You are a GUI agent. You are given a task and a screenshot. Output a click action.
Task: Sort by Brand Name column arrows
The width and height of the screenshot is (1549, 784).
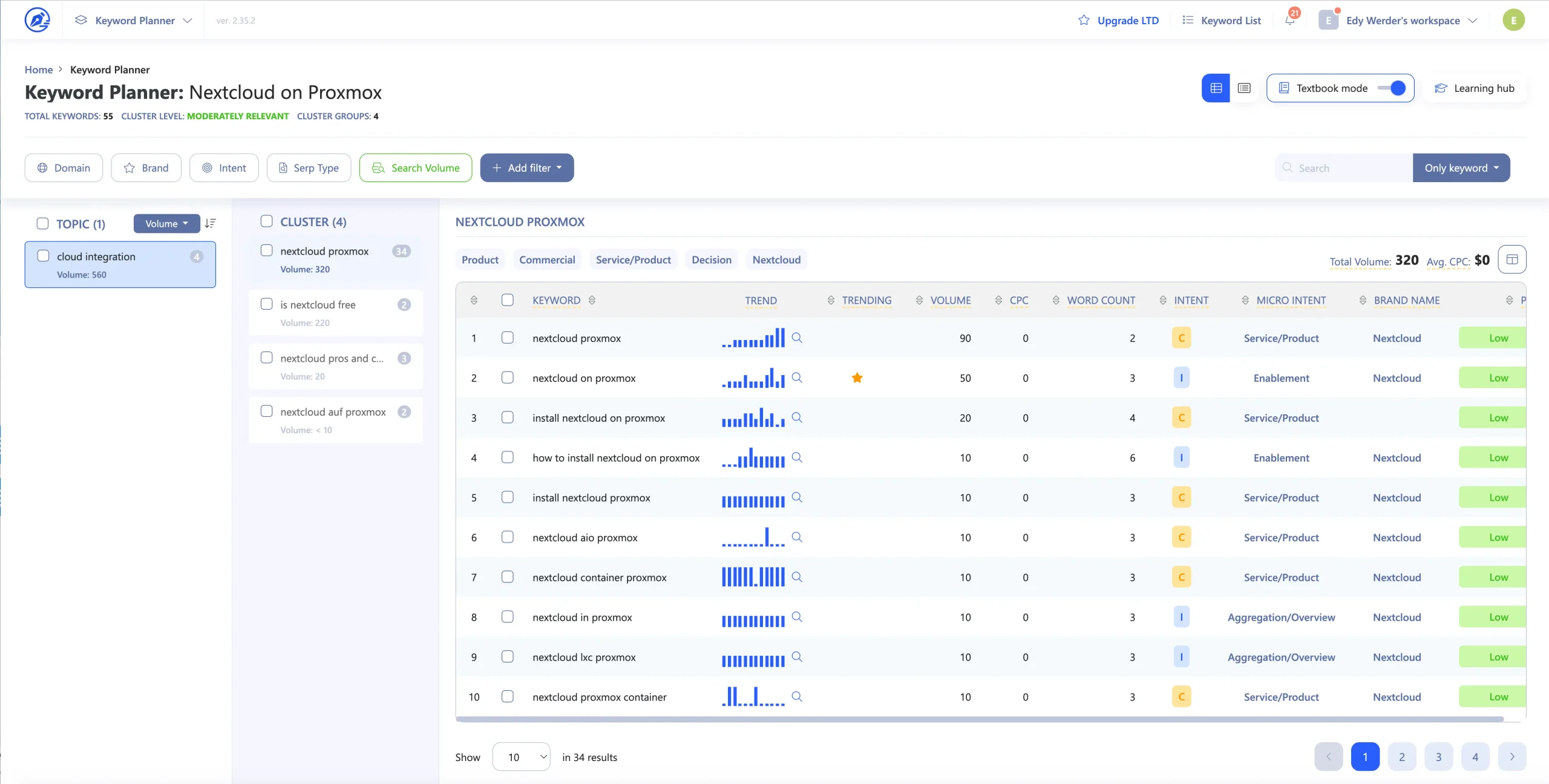coord(1363,300)
